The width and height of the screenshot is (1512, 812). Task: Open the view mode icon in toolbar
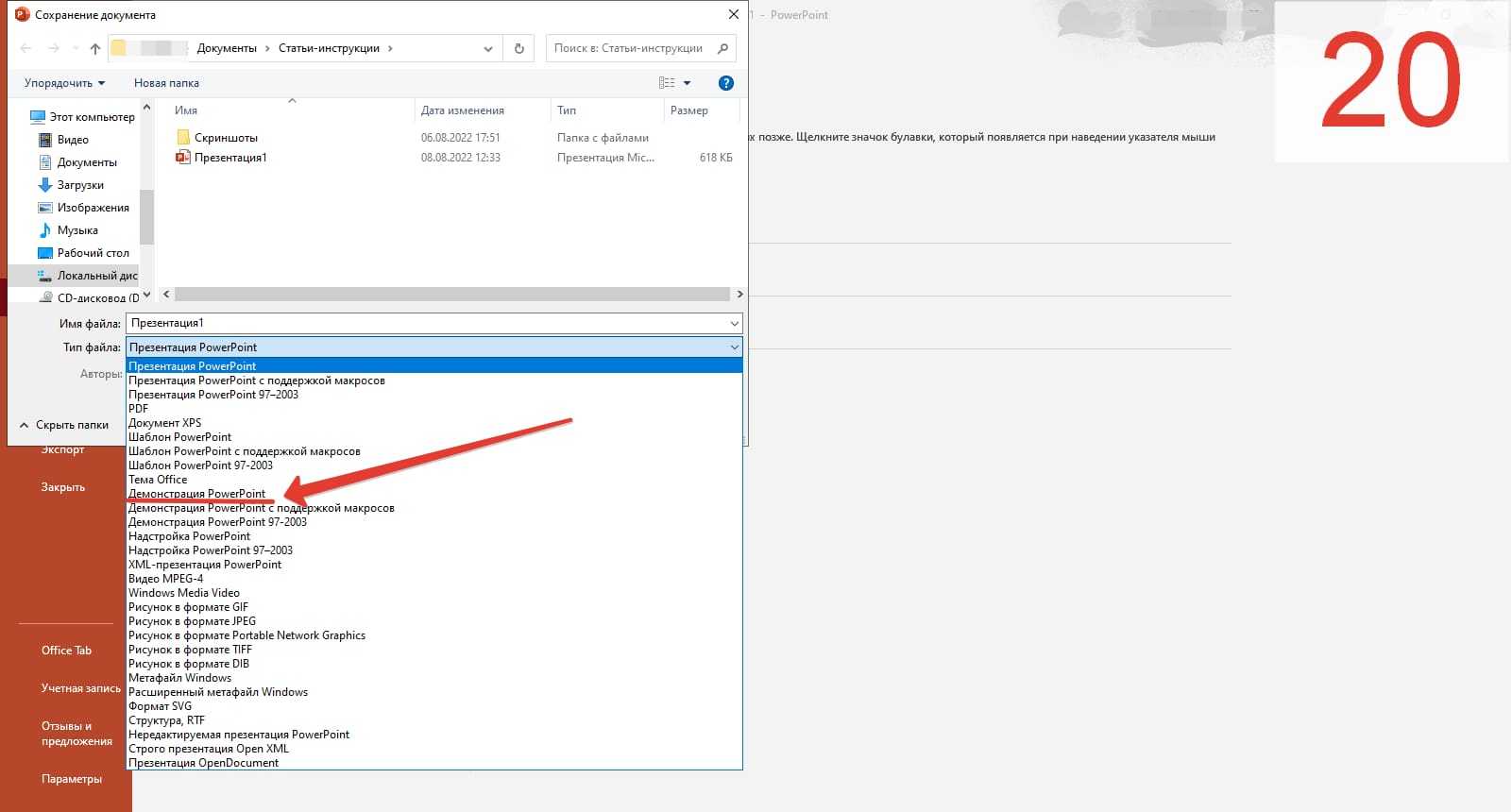tap(667, 83)
